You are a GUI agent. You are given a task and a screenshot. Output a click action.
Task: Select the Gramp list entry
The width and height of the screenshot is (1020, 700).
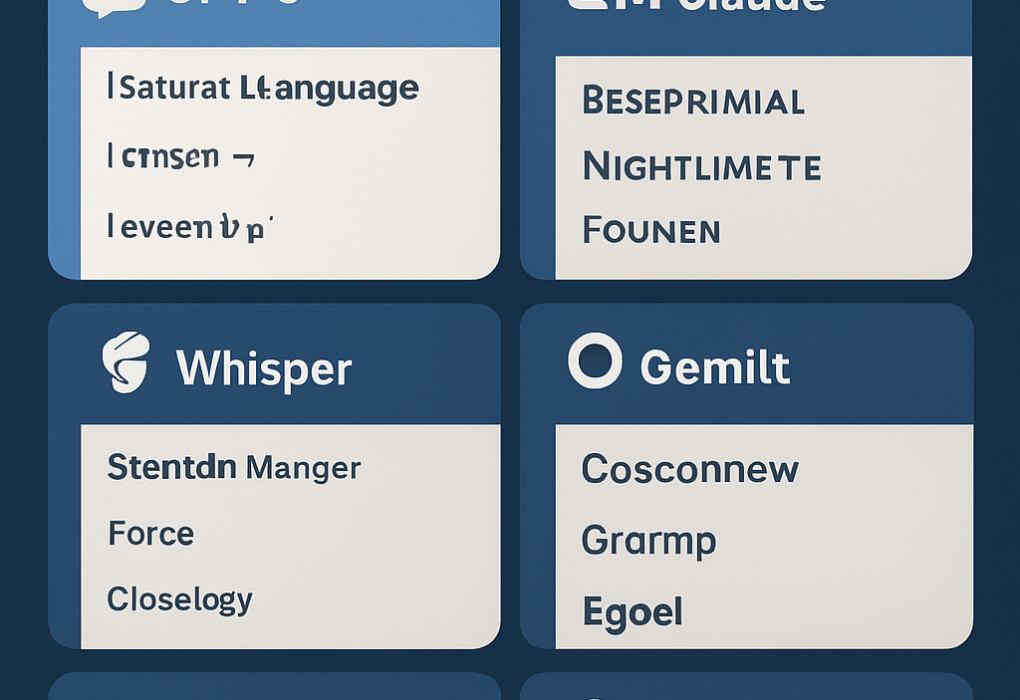649,540
